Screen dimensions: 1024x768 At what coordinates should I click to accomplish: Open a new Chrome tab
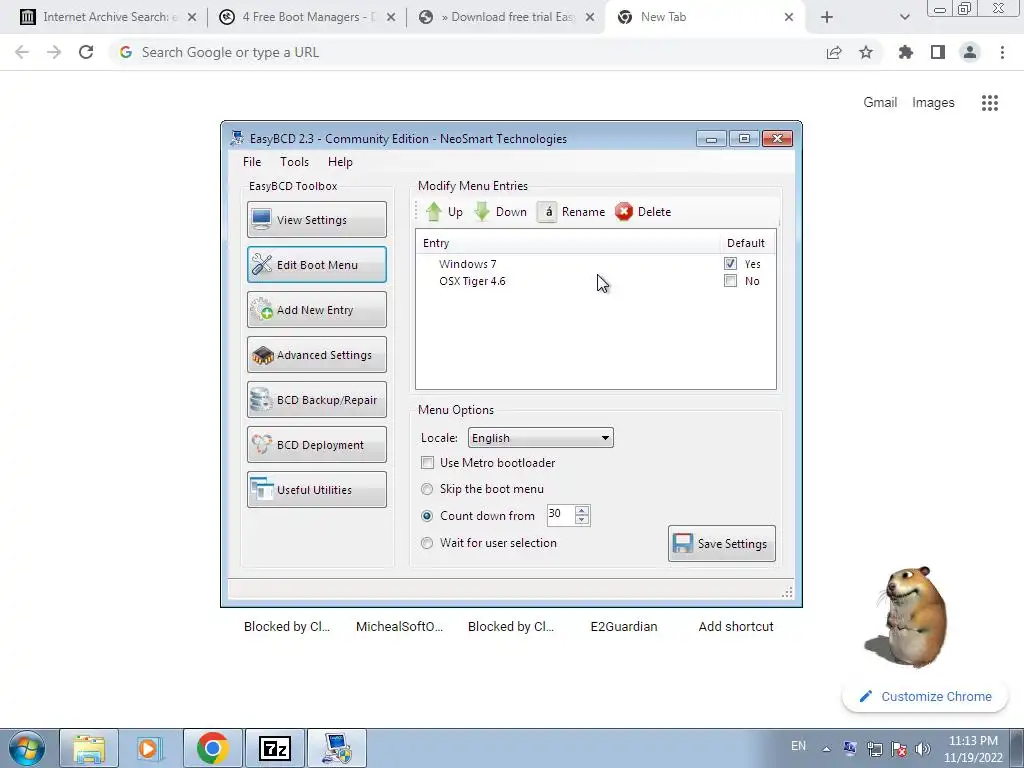click(x=827, y=17)
